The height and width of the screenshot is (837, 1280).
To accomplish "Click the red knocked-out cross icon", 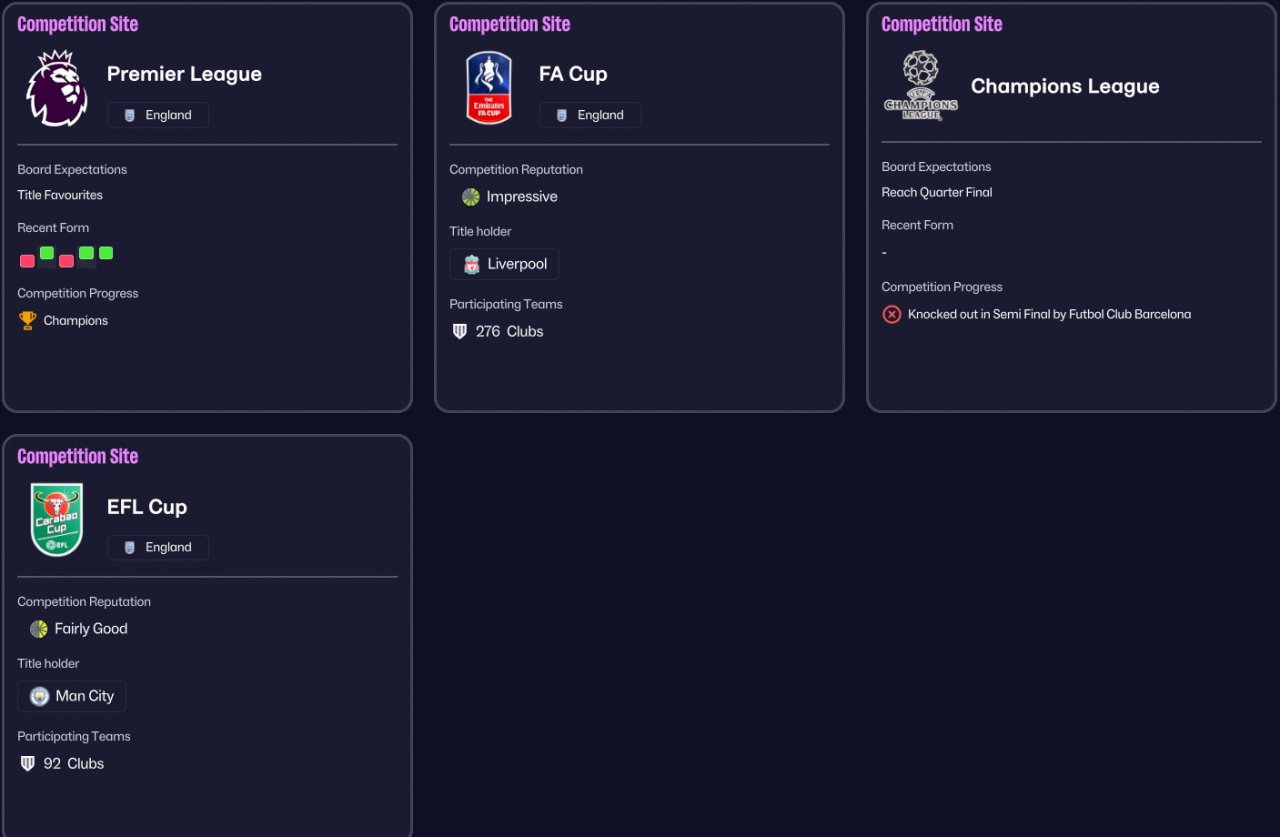I will (x=891, y=314).
